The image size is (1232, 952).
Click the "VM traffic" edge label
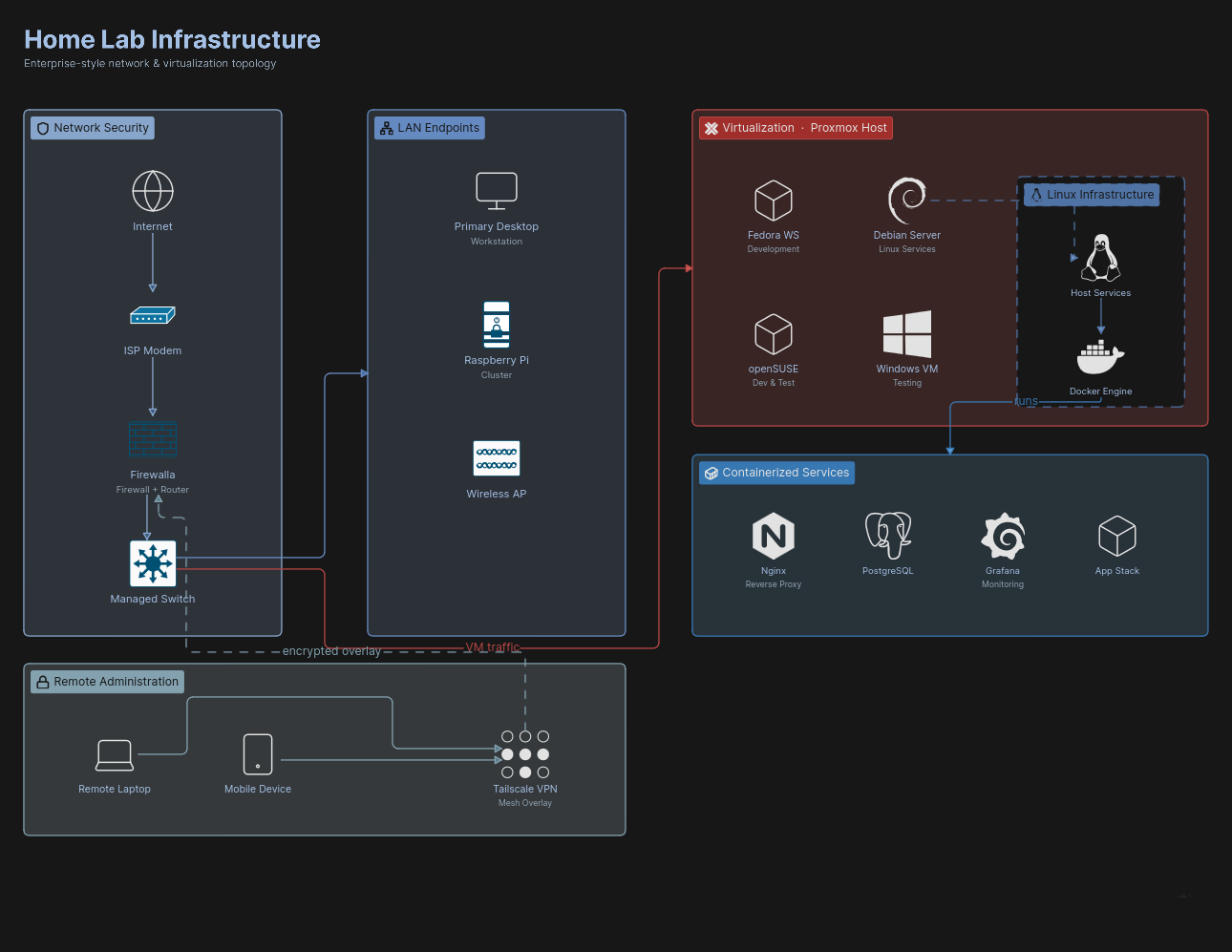(493, 647)
